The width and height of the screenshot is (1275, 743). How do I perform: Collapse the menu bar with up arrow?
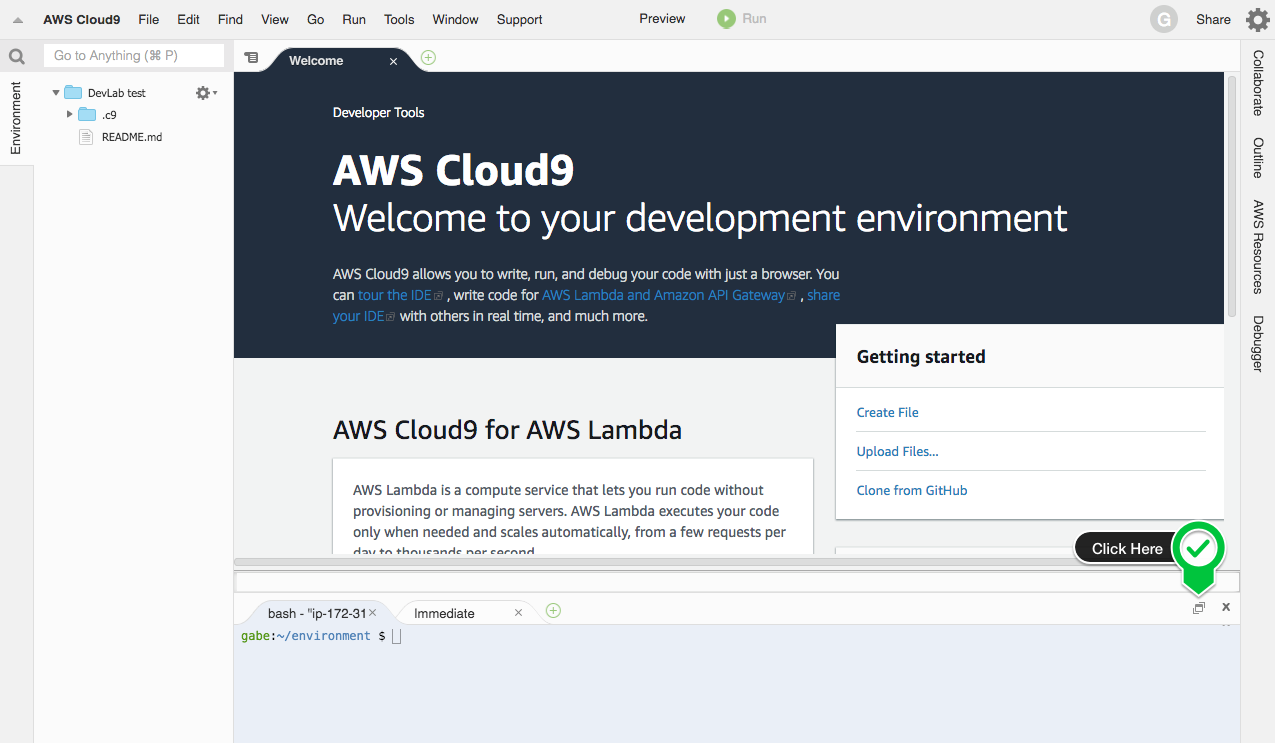tap(18, 20)
